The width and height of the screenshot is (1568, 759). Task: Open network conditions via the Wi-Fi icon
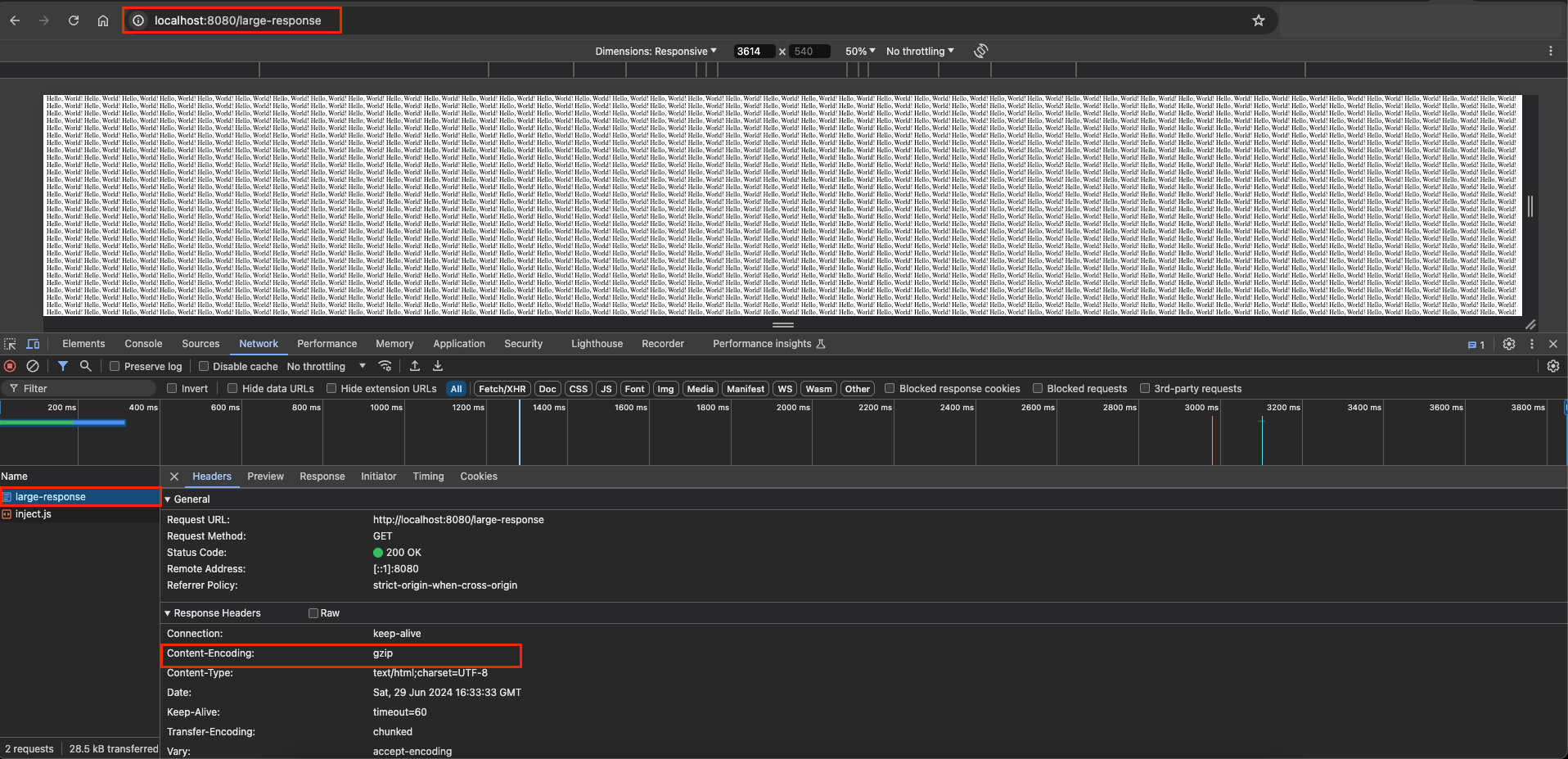point(385,366)
